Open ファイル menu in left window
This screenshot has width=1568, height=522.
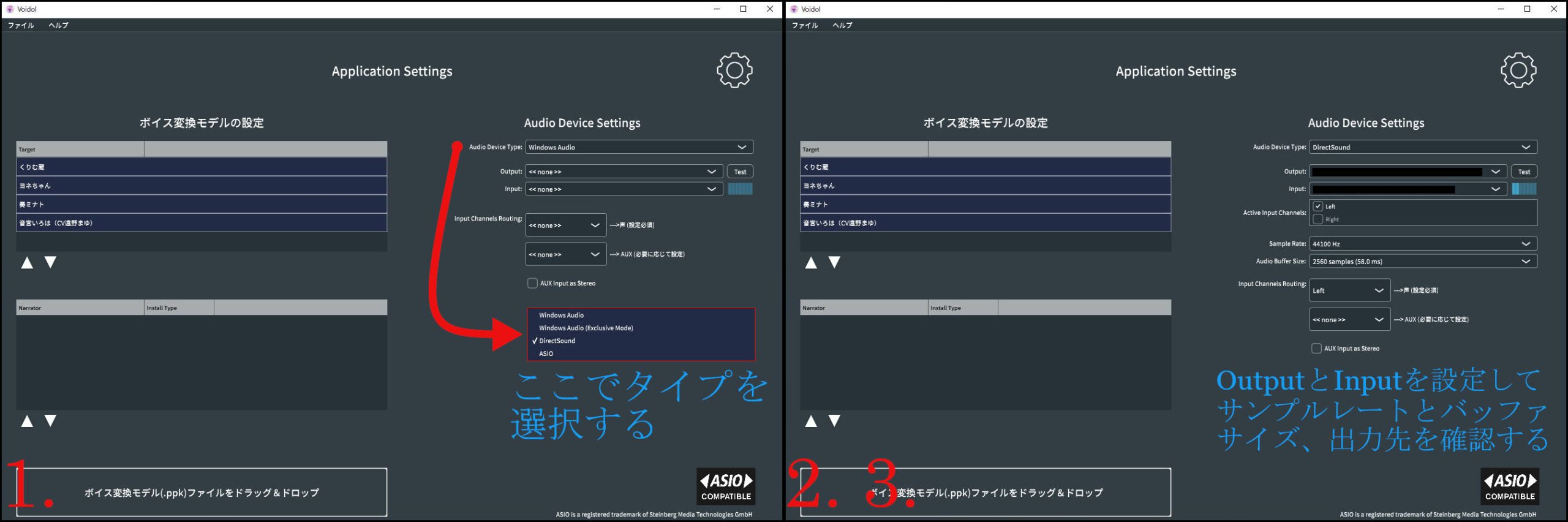[21, 25]
